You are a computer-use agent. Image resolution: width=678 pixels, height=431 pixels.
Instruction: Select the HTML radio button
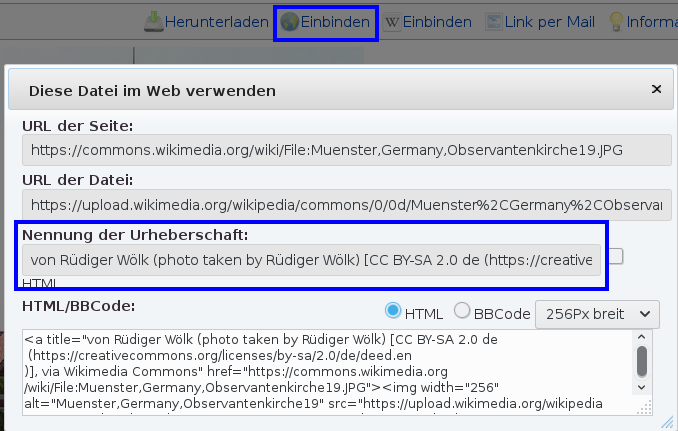coord(393,311)
